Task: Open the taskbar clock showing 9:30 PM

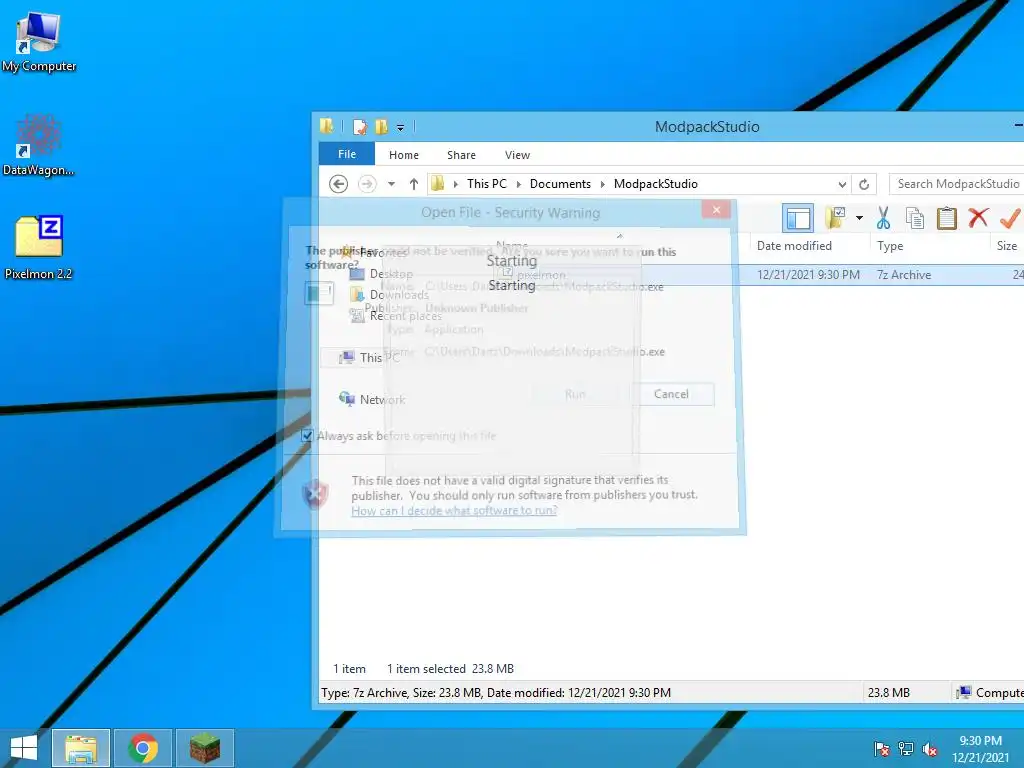Action: pos(980,749)
